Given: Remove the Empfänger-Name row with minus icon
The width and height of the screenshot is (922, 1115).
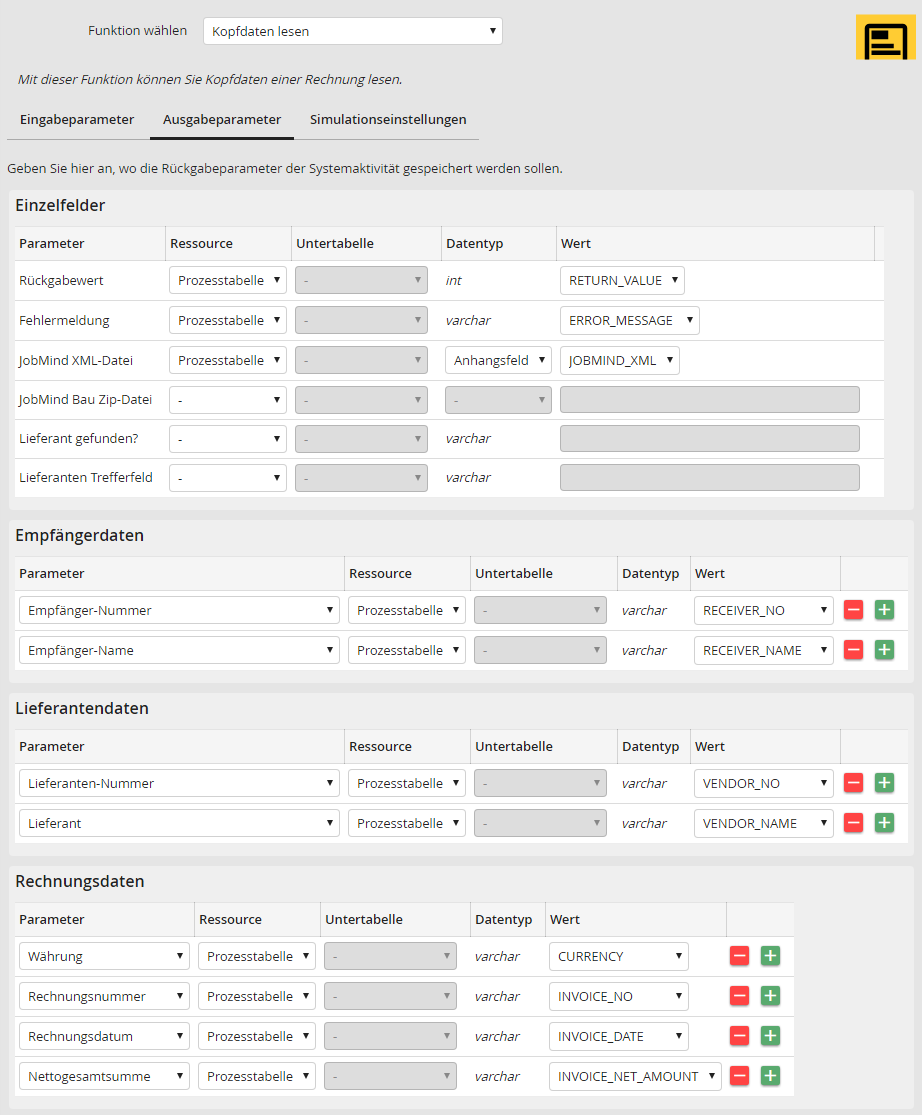Looking at the screenshot, I should pos(853,650).
